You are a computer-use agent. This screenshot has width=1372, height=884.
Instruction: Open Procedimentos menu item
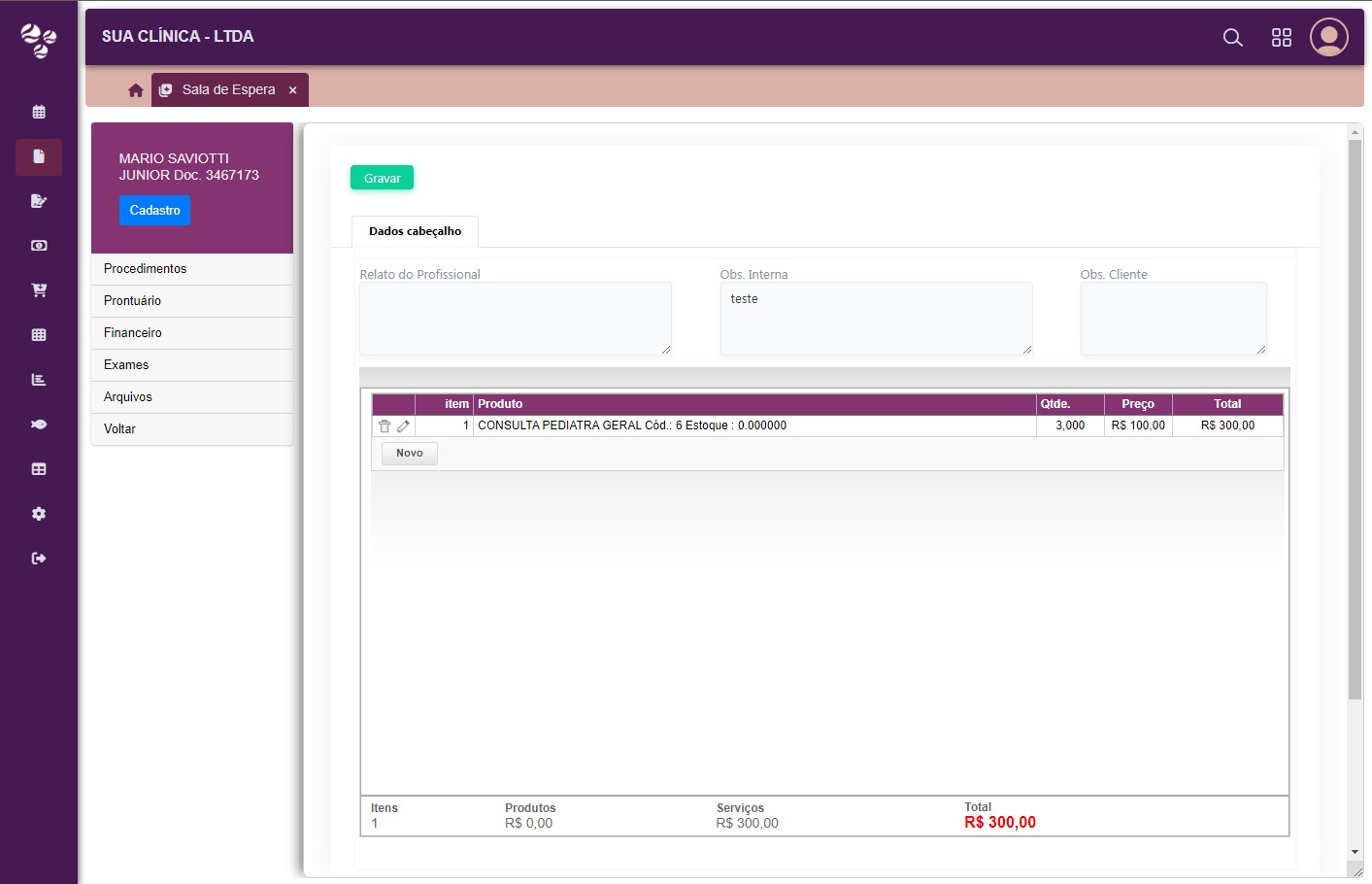[x=192, y=269]
